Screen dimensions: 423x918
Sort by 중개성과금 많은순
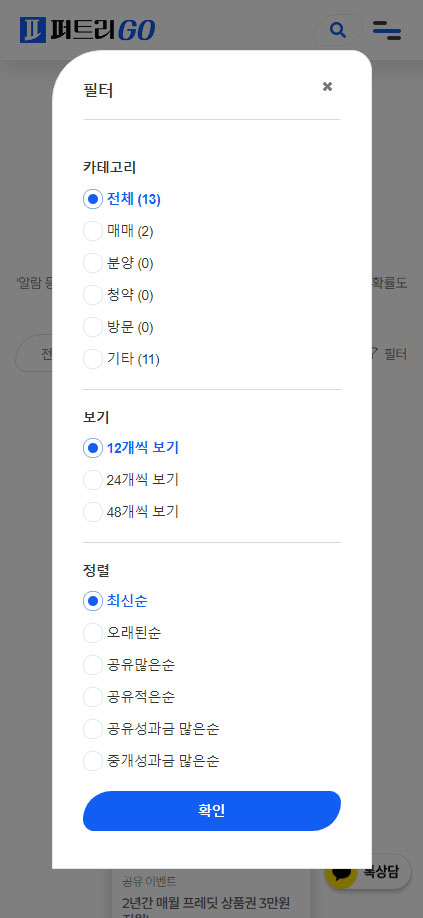152,761
